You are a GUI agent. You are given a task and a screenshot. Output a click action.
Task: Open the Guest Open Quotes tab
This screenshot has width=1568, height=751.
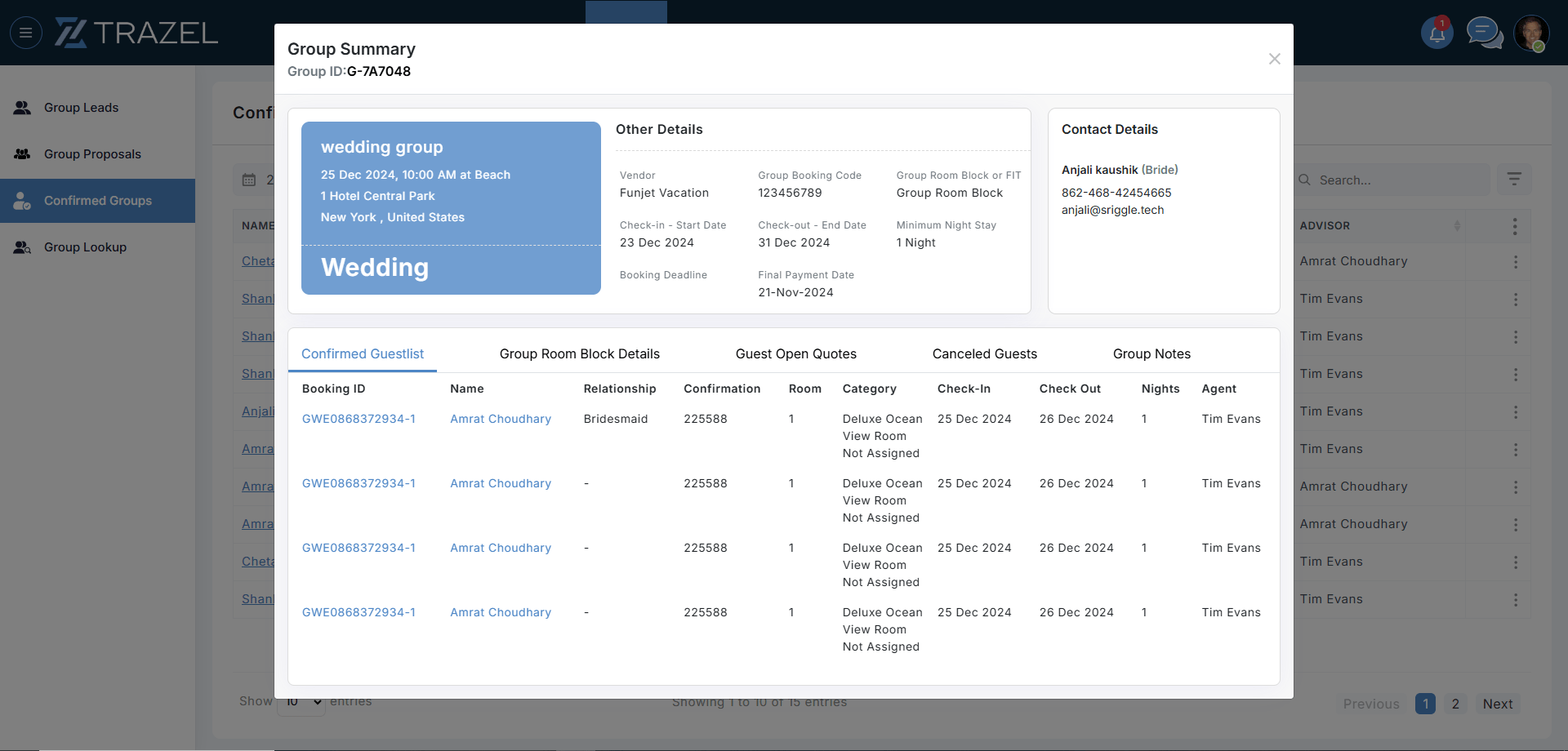(795, 354)
